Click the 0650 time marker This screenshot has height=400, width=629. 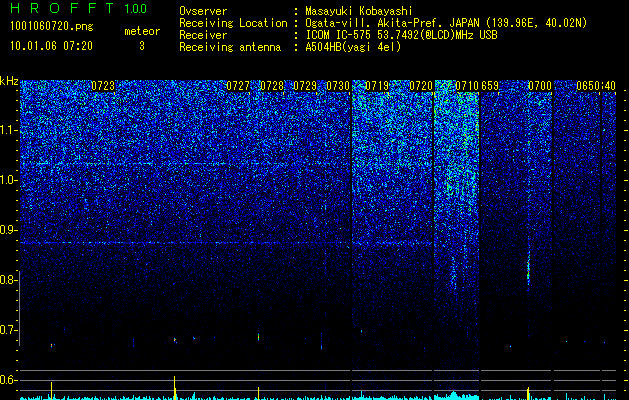coord(588,86)
